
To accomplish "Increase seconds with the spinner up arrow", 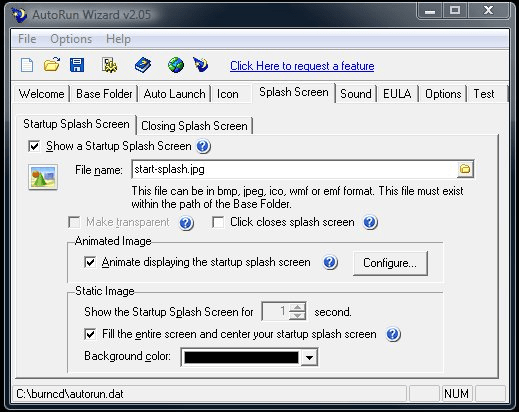I will click(x=297, y=307).
